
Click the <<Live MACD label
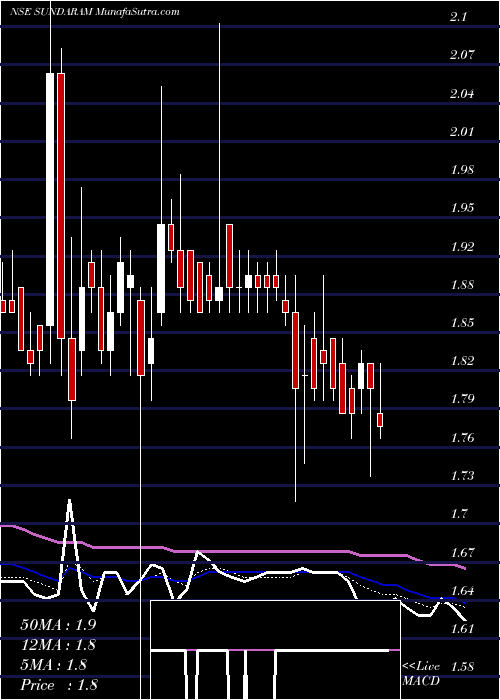point(421,674)
